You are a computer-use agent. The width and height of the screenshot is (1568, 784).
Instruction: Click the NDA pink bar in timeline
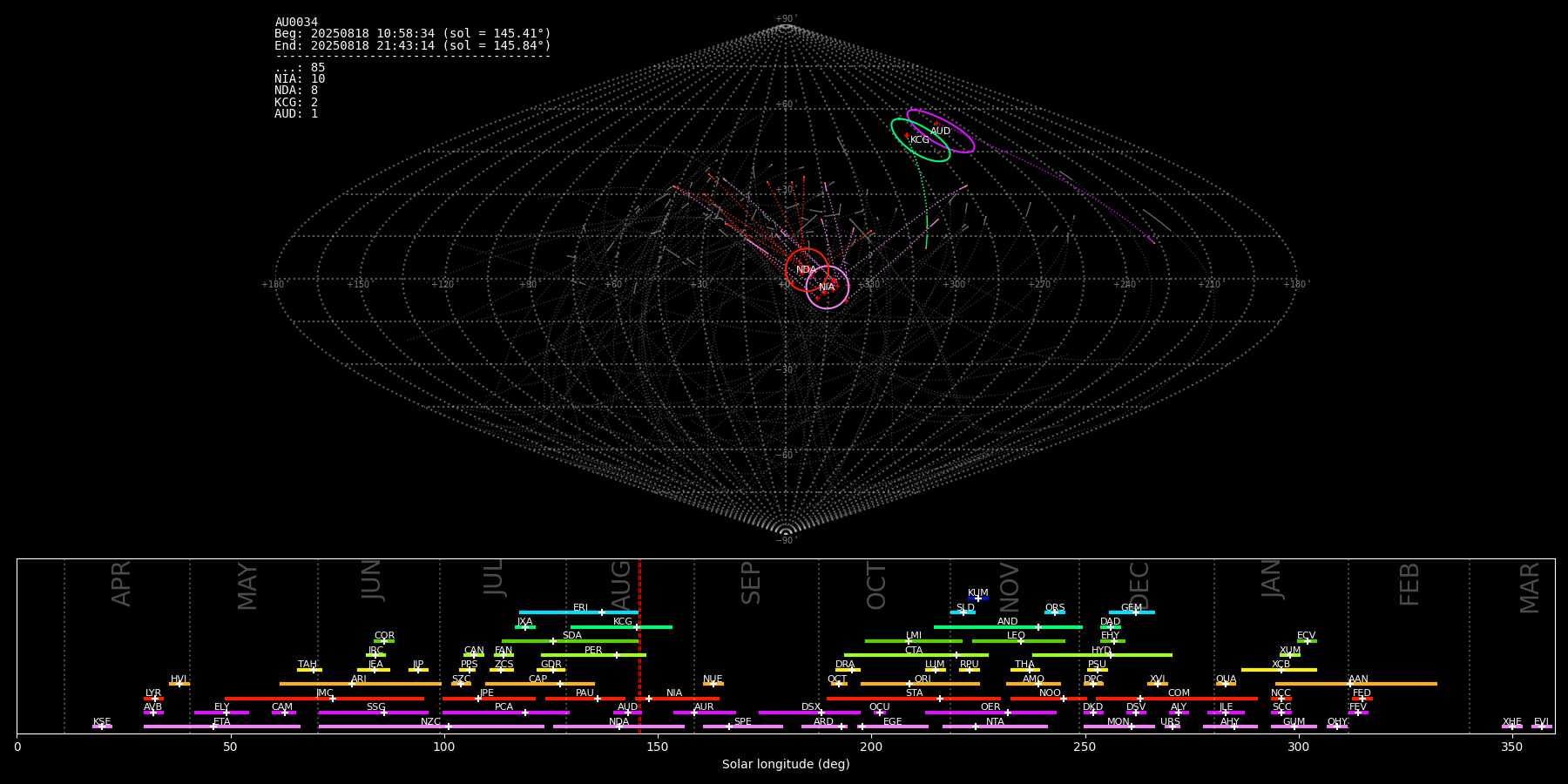pos(618,727)
